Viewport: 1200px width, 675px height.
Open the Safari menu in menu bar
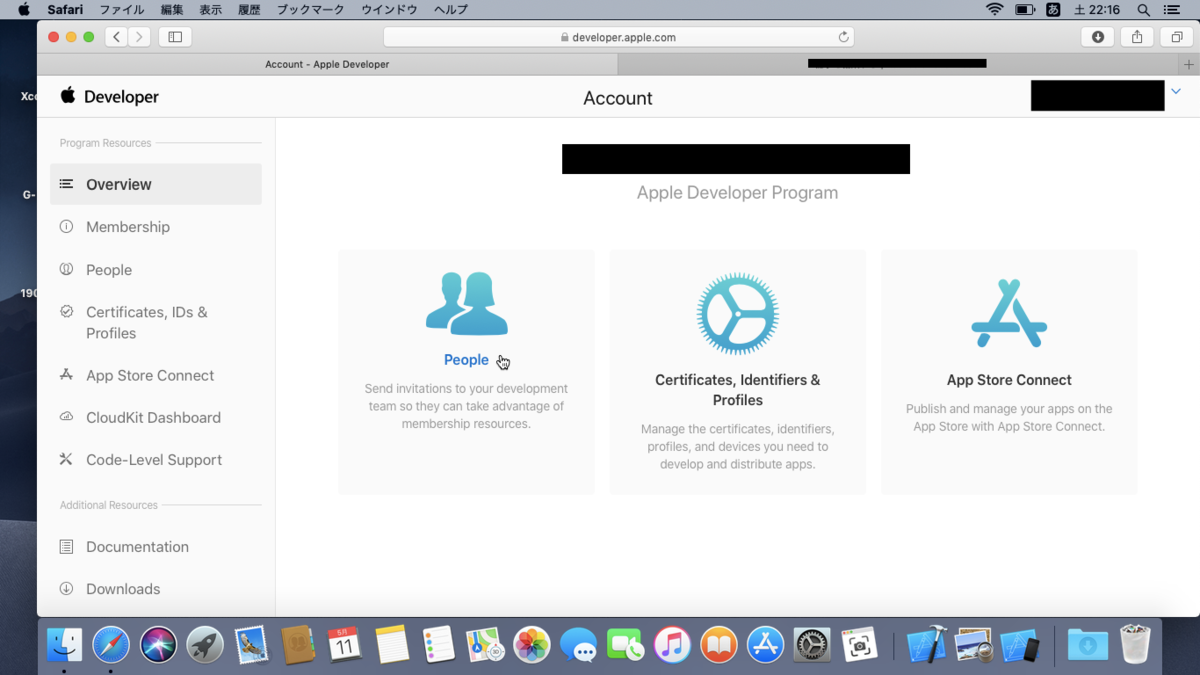(x=65, y=9)
